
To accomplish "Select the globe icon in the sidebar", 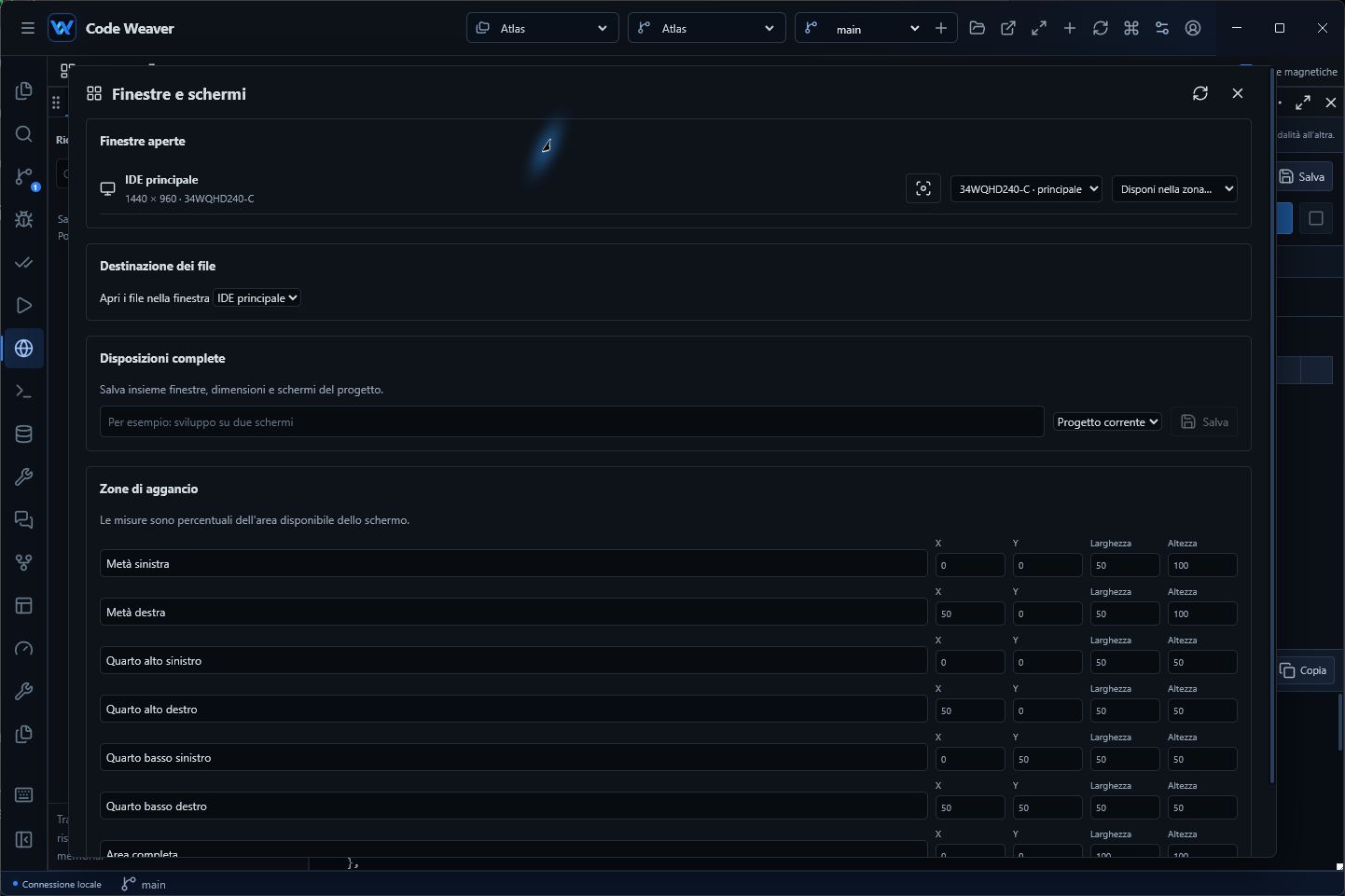I will pyautogui.click(x=24, y=349).
